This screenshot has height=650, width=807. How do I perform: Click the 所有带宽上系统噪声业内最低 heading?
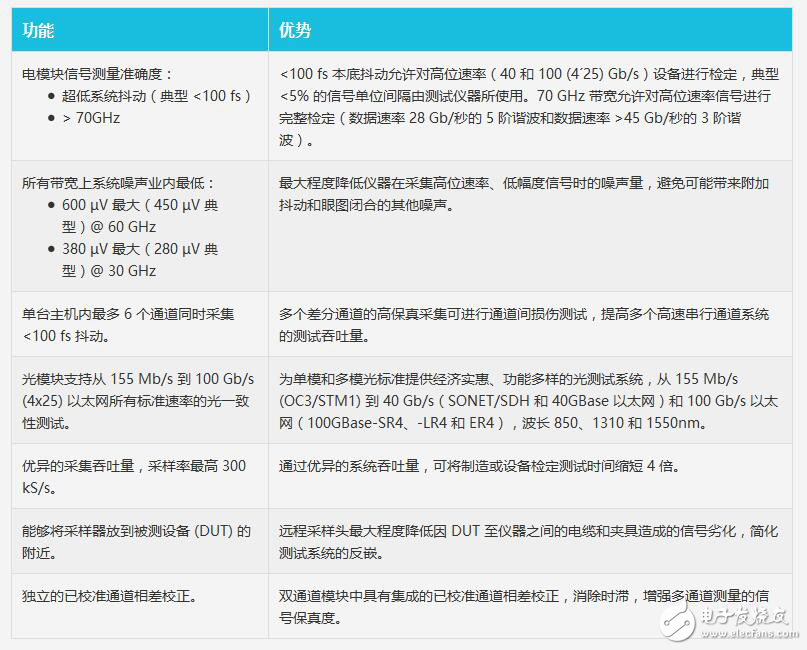click(x=119, y=183)
